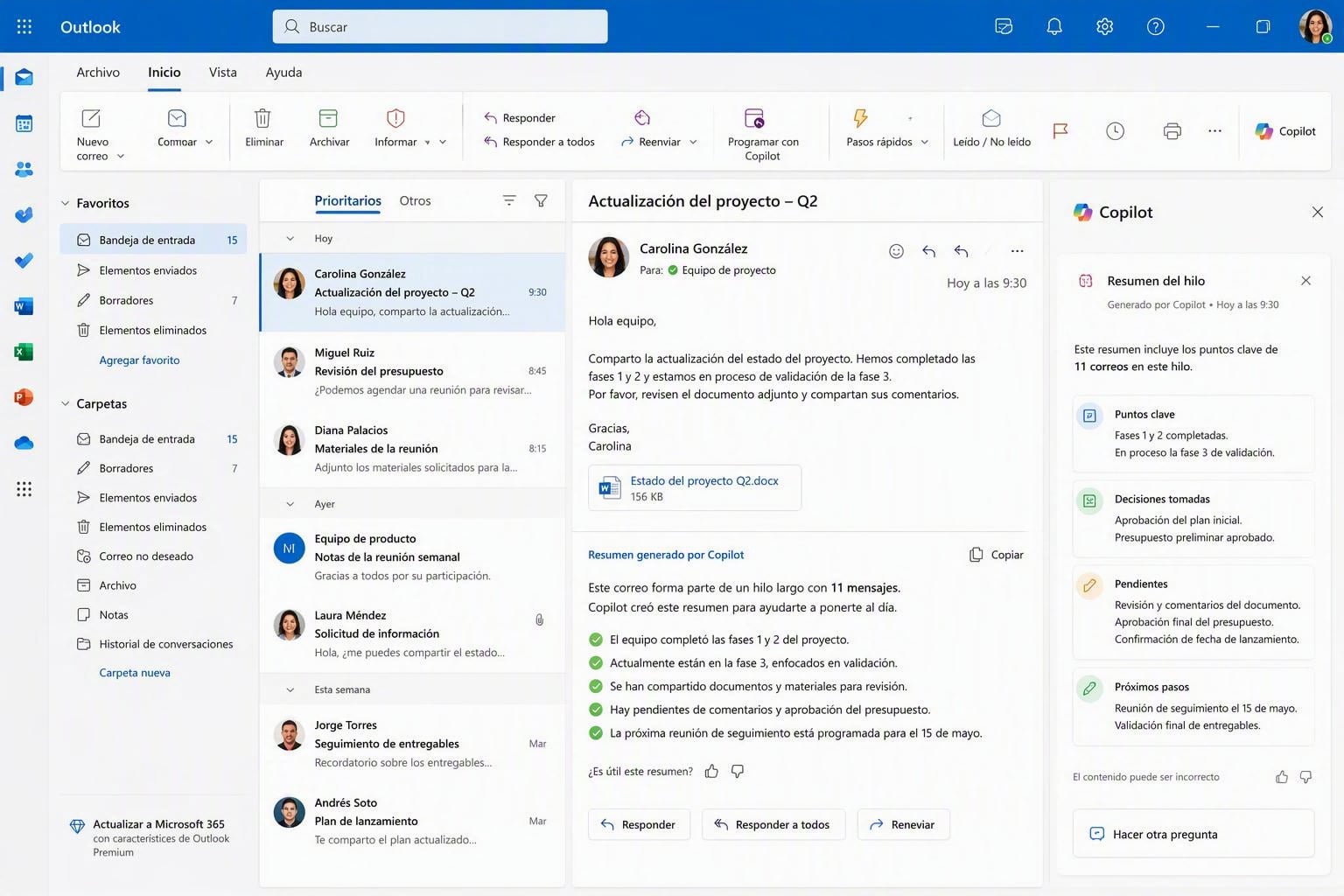
Task: Click thumbs down in Copilot pane footer
Action: click(x=1305, y=777)
